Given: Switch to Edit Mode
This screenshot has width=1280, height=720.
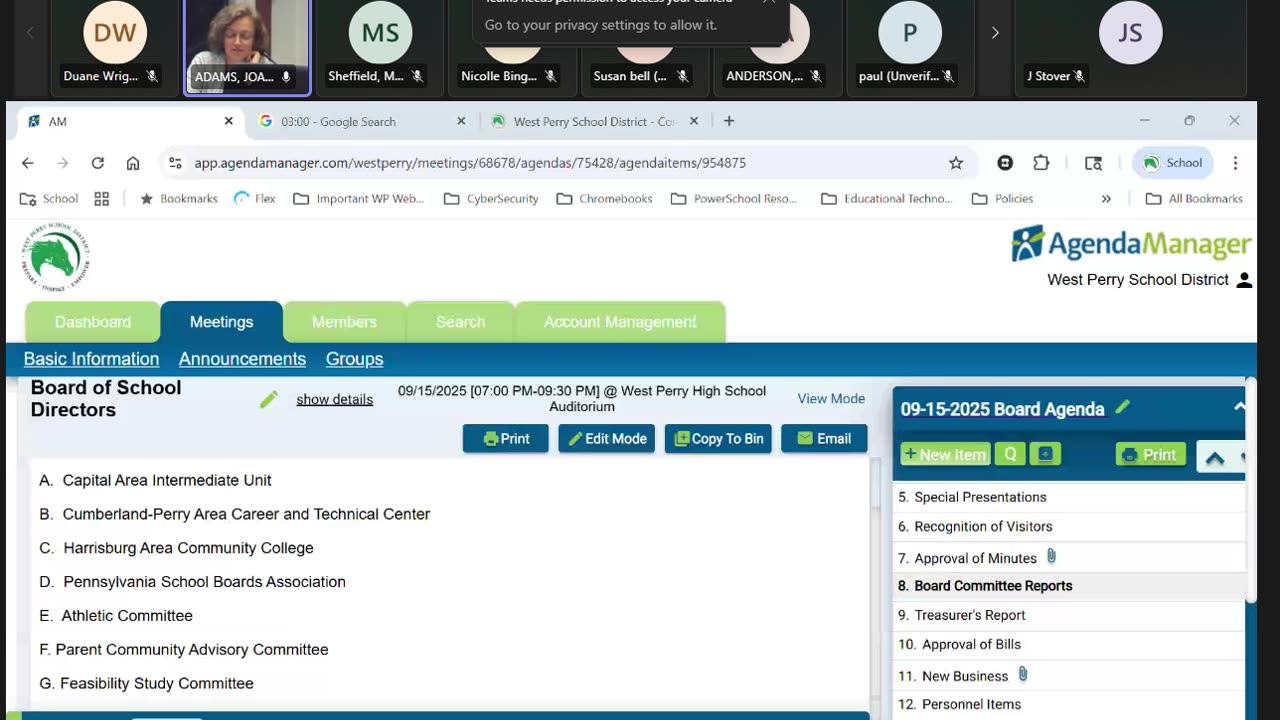Looking at the screenshot, I should (x=607, y=439).
